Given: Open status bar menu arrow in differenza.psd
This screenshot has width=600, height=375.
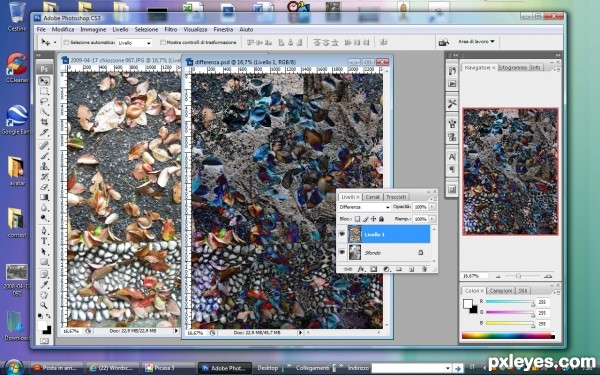Looking at the screenshot, I should [x=300, y=333].
